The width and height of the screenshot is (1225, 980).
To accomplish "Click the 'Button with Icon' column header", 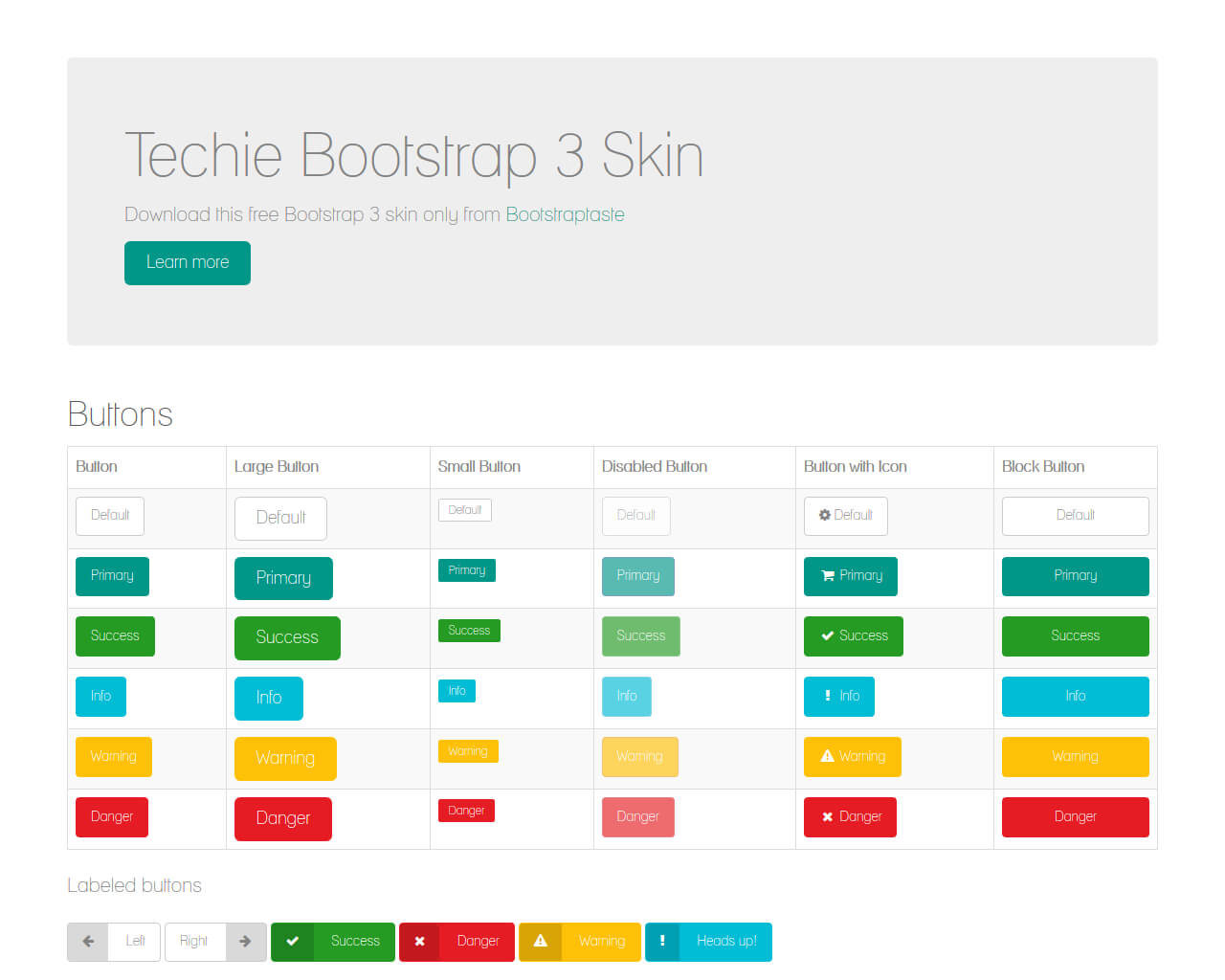I will [856, 467].
